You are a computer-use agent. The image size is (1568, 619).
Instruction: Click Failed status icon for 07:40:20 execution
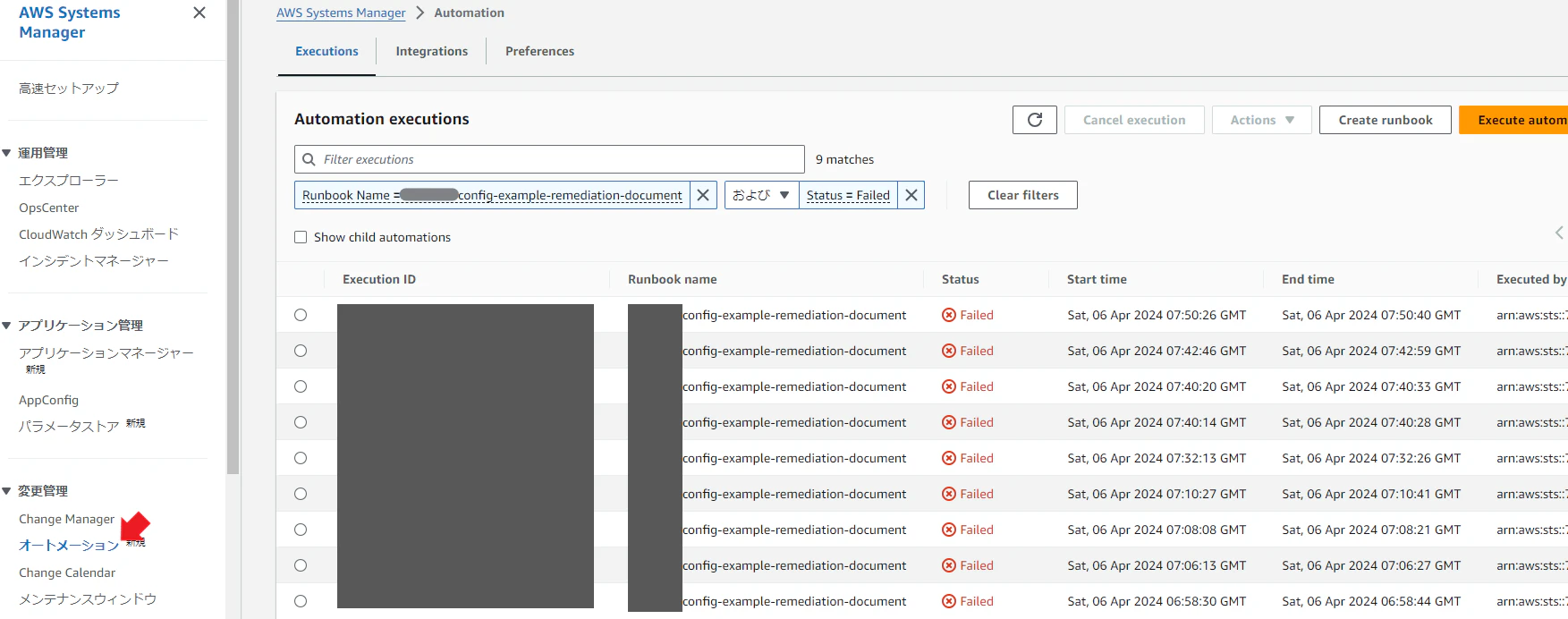coord(949,386)
